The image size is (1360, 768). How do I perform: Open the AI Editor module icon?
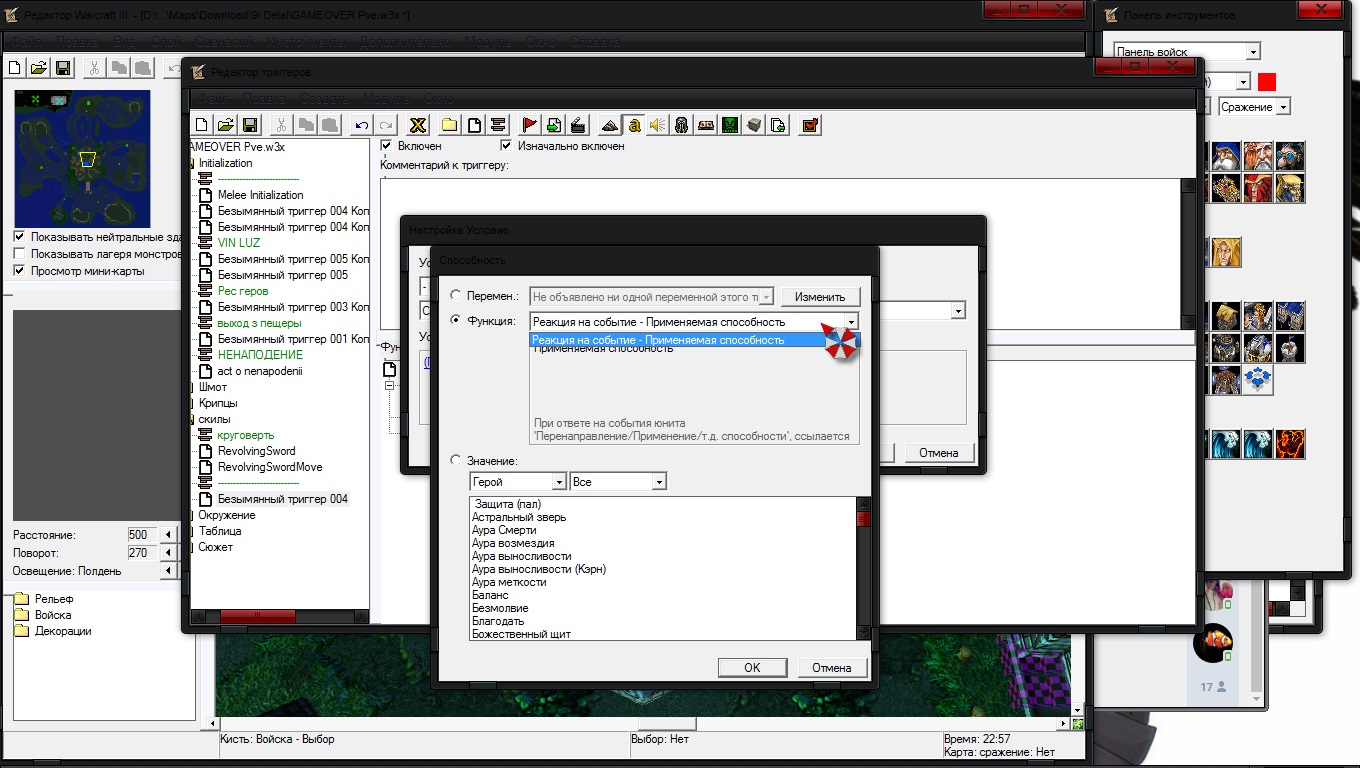pos(730,125)
